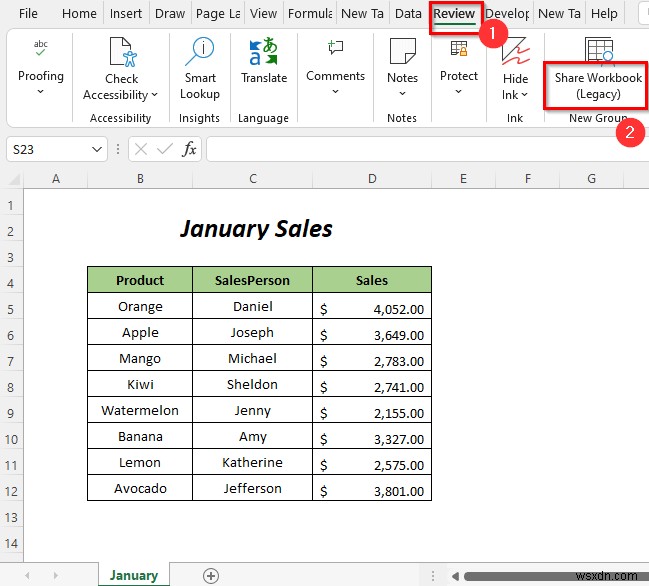
Task: Open Smart Lookup magnifier icon
Action: tap(200, 52)
